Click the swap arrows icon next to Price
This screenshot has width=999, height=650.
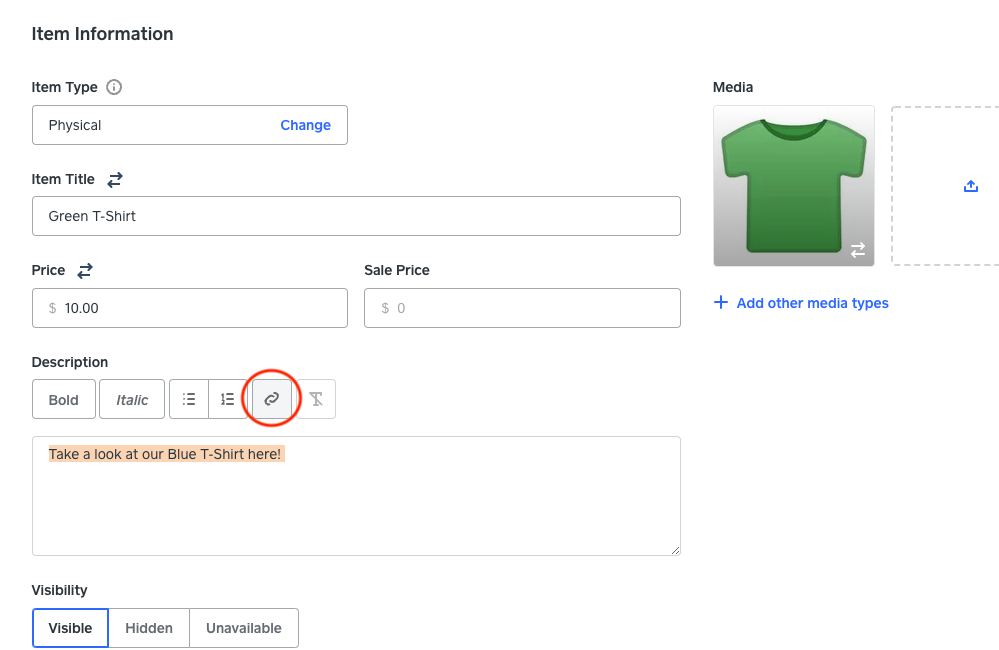(x=85, y=271)
